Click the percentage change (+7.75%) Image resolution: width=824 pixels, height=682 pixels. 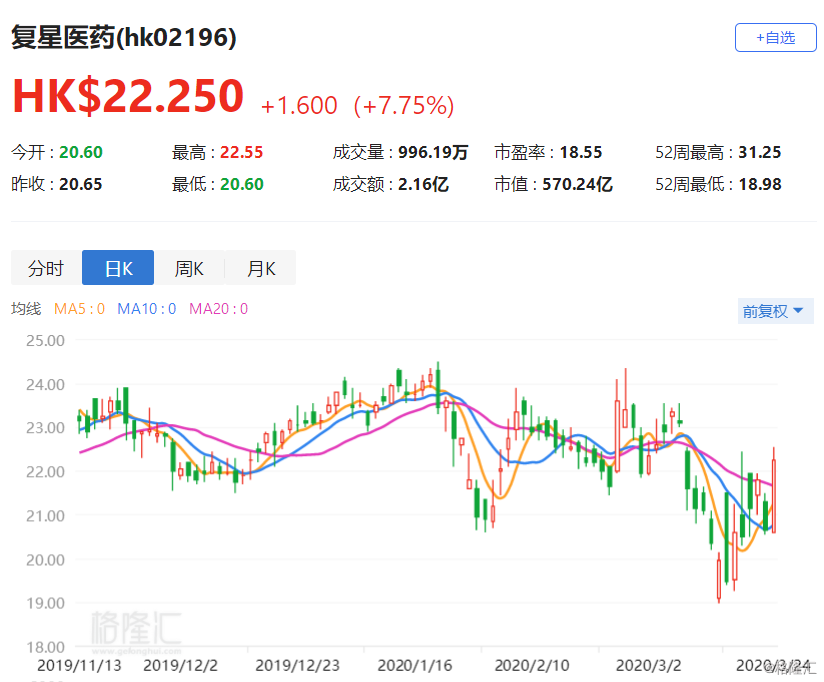tap(404, 106)
